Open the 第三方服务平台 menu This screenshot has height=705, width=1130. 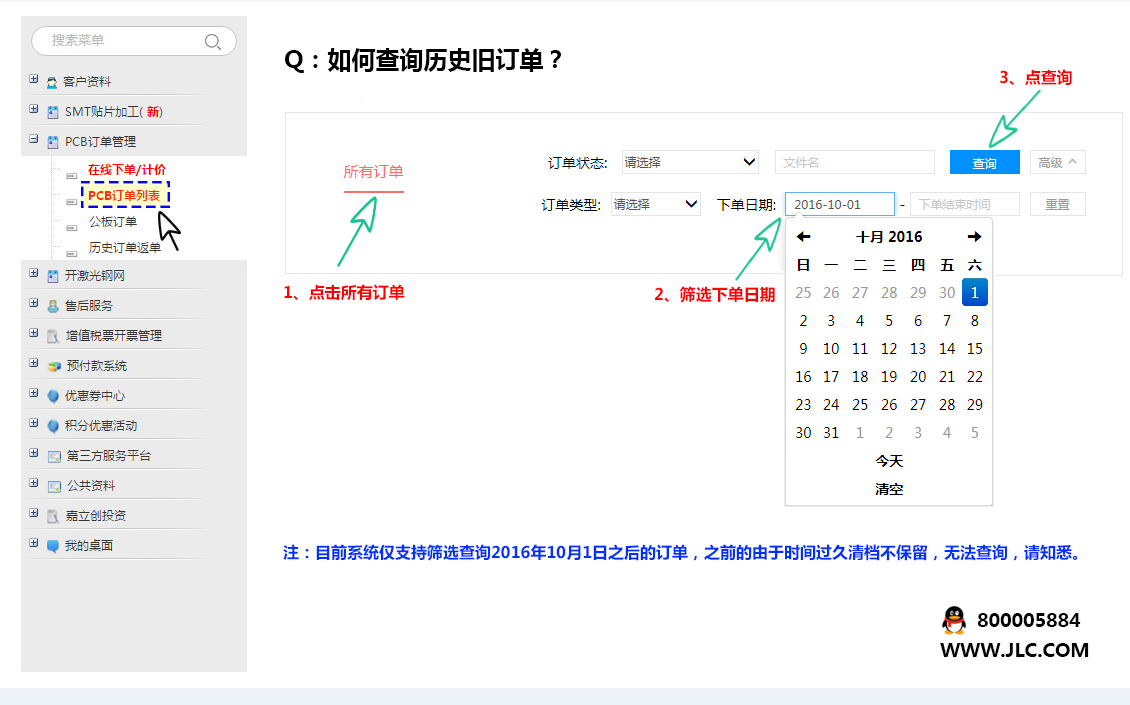[109, 456]
